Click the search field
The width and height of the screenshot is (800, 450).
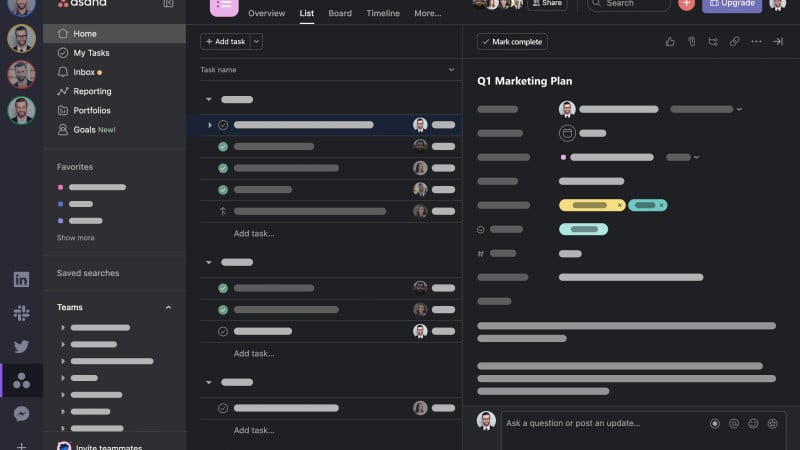[629, 4]
